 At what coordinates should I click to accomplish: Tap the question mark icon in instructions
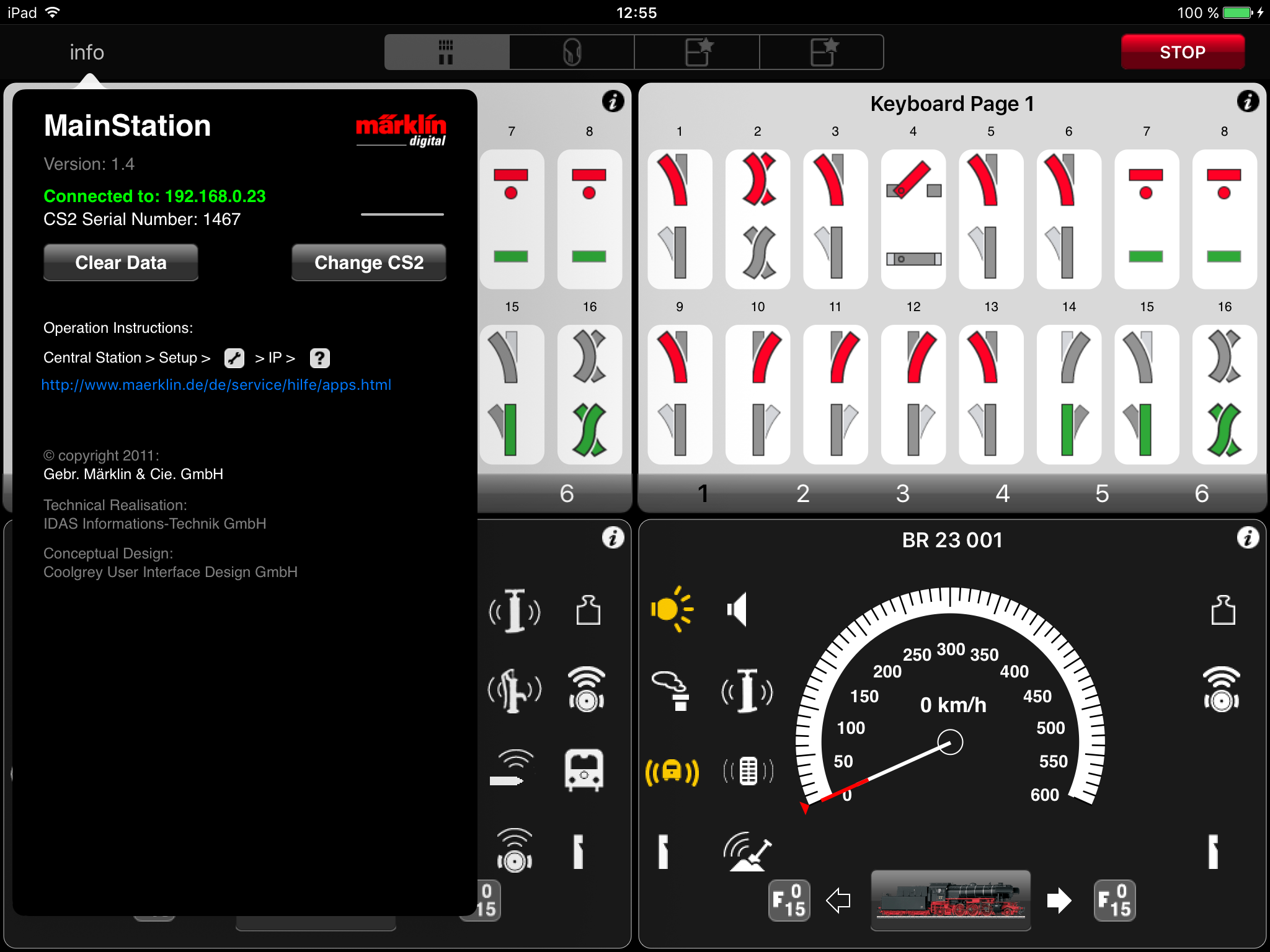[320, 358]
